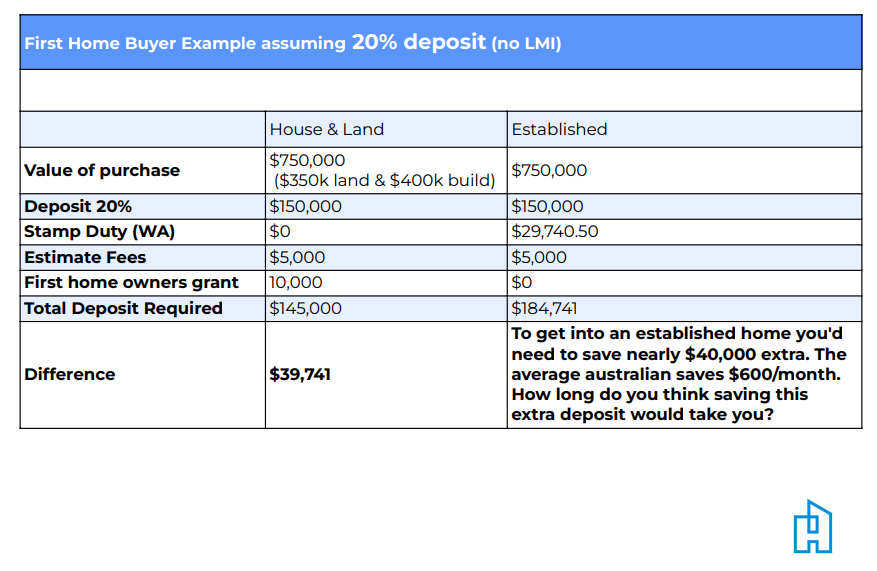Select House & Land deposit "$150,000" cell

(x=386, y=206)
